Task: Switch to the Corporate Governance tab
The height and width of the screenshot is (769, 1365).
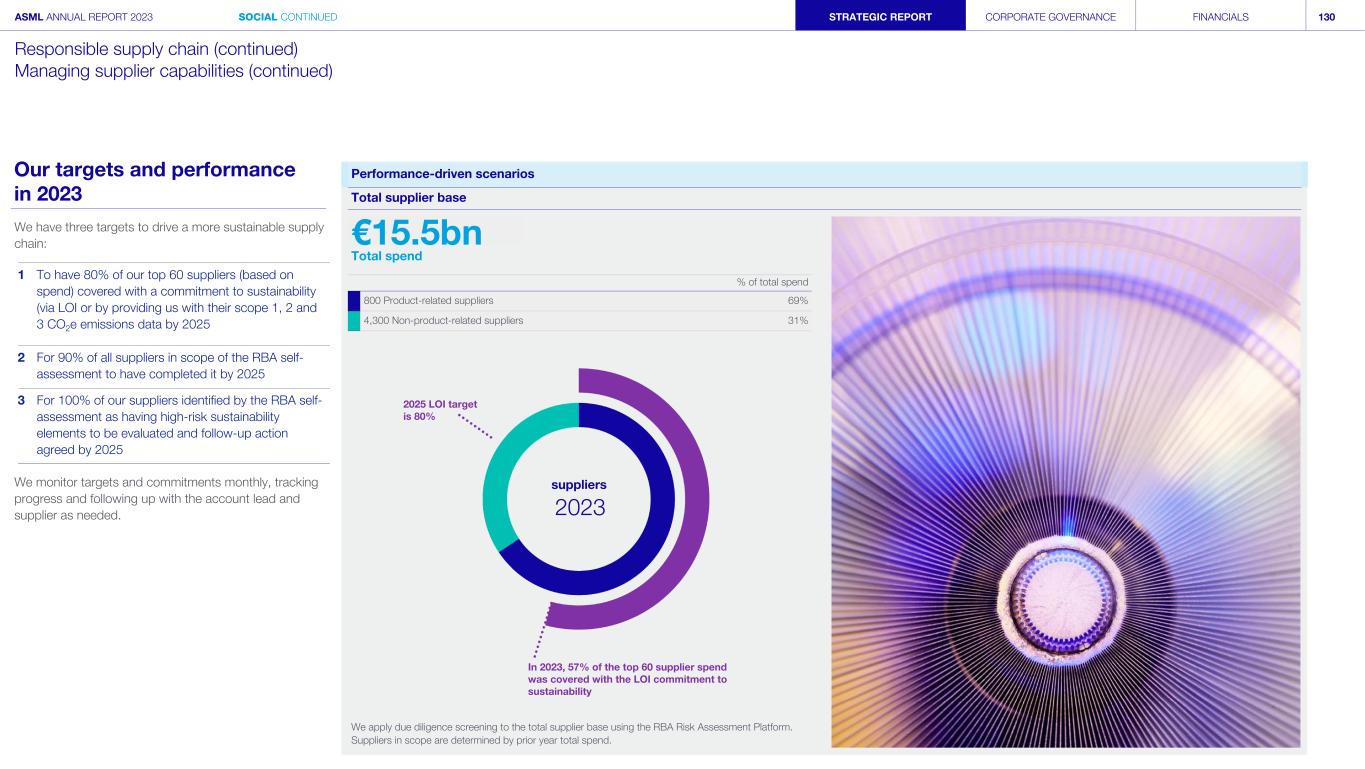Action: tap(1050, 16)
